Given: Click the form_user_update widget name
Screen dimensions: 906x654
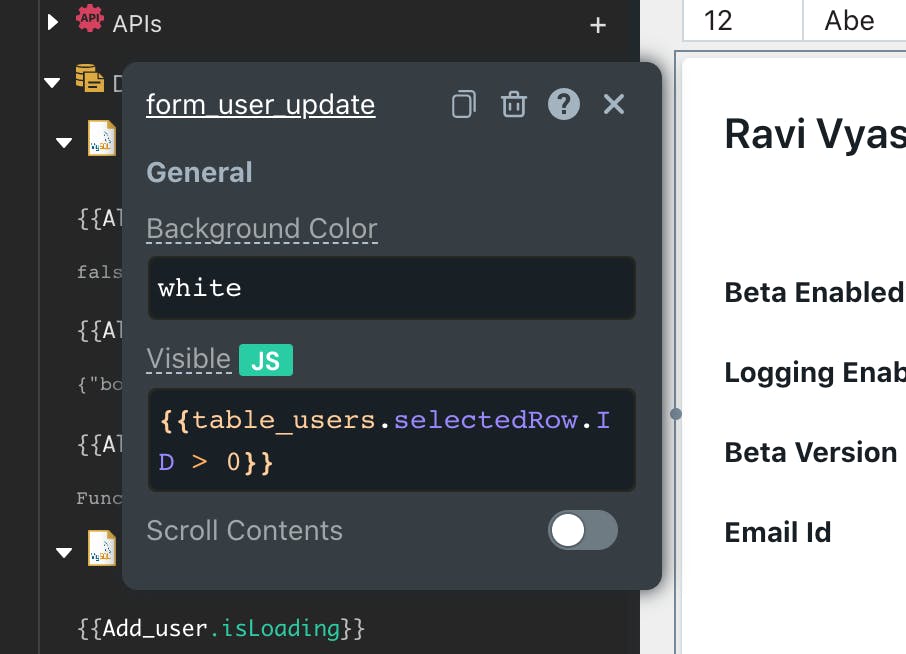Looking at the screenshot, I should coord(260,105).
